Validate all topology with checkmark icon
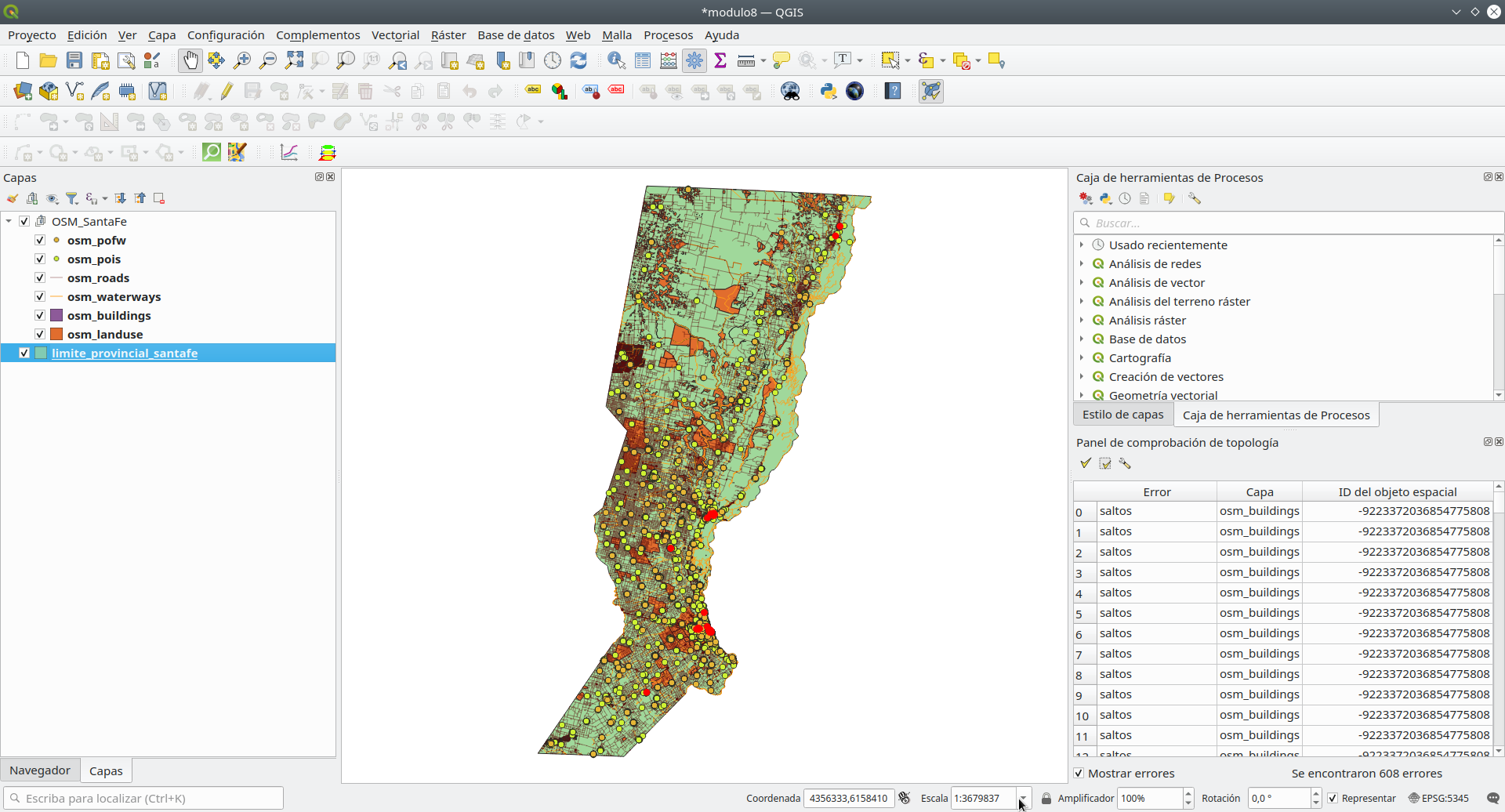 coord(1086,463)
